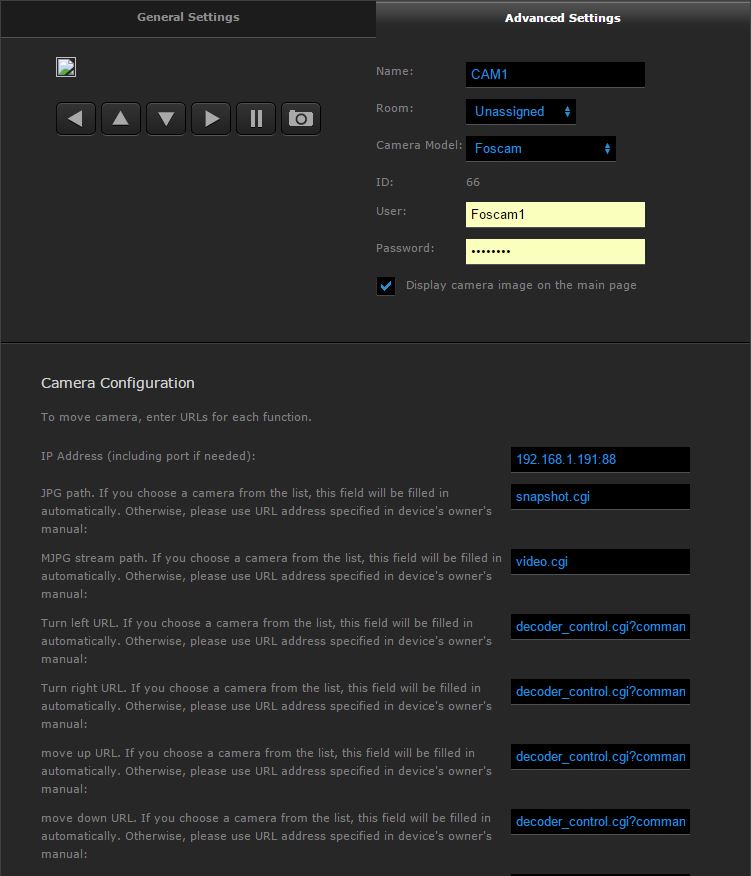Click the IP Address field 192.168.1.191:88
The height and width of the screenshot is (876, 751).
[600, 460]
